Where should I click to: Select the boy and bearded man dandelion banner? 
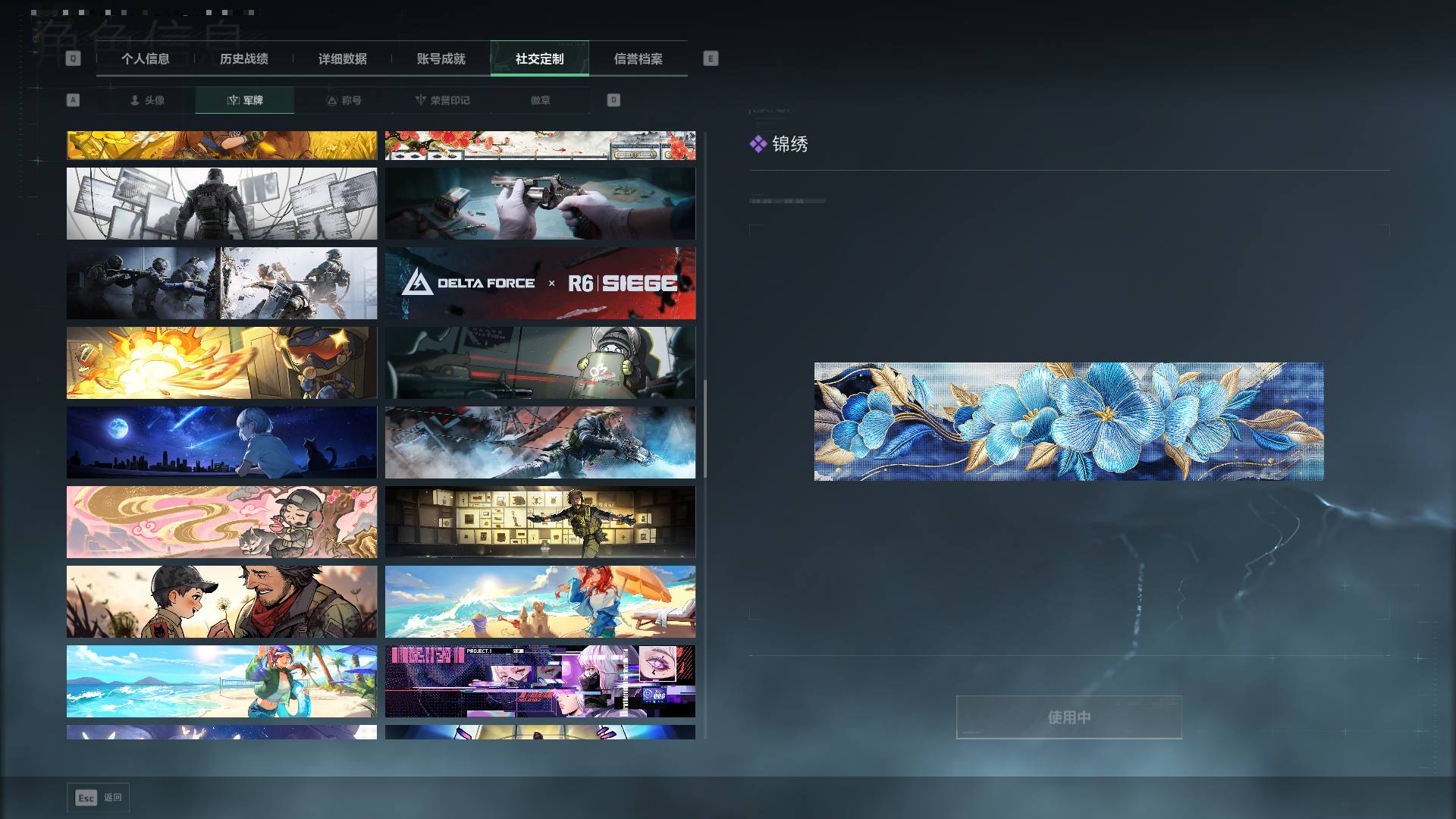tap(221, 601)
